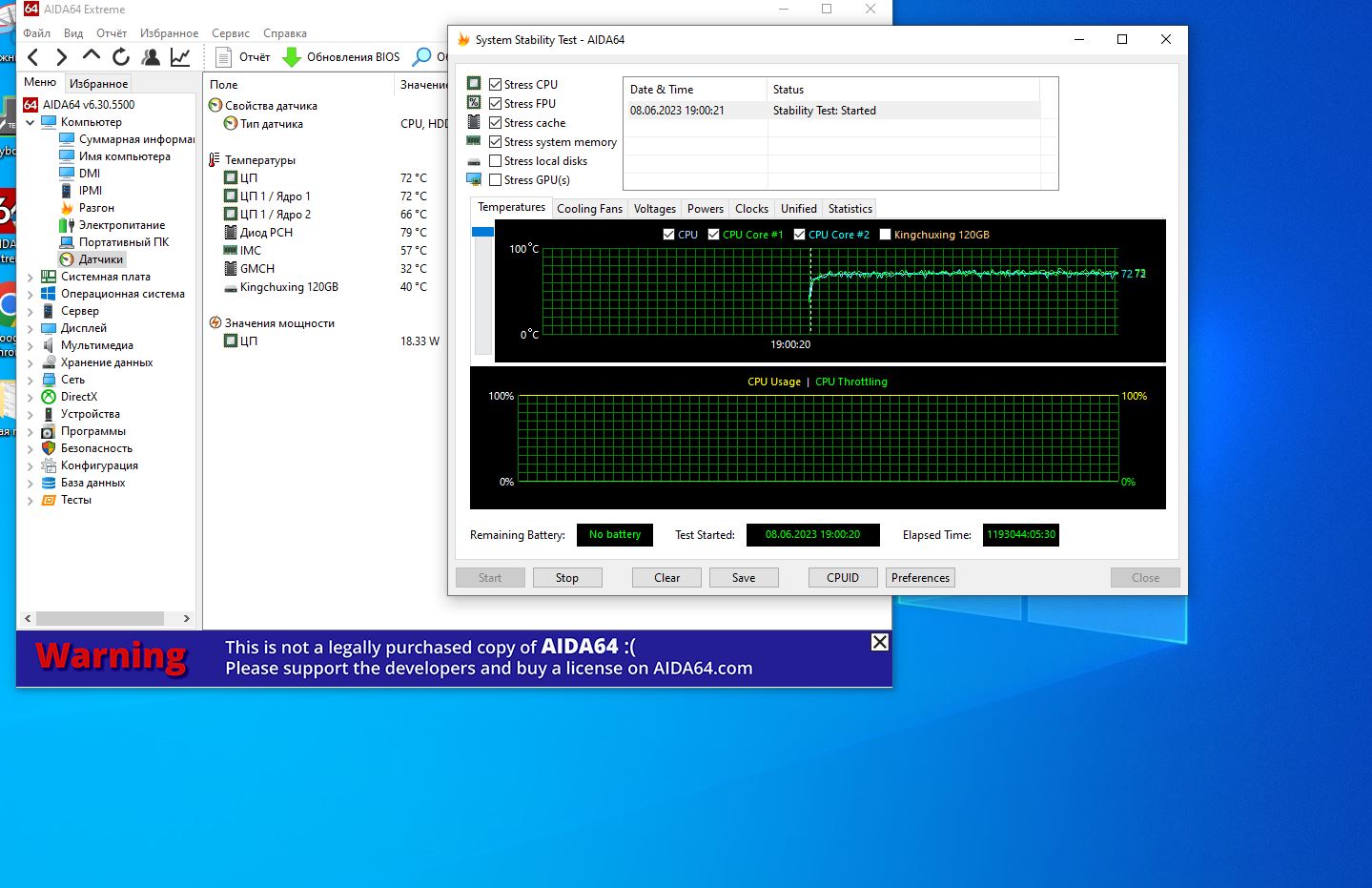Expand the Программы tree node
This screenshot has height=888, width=1372.
pos(30,431)
